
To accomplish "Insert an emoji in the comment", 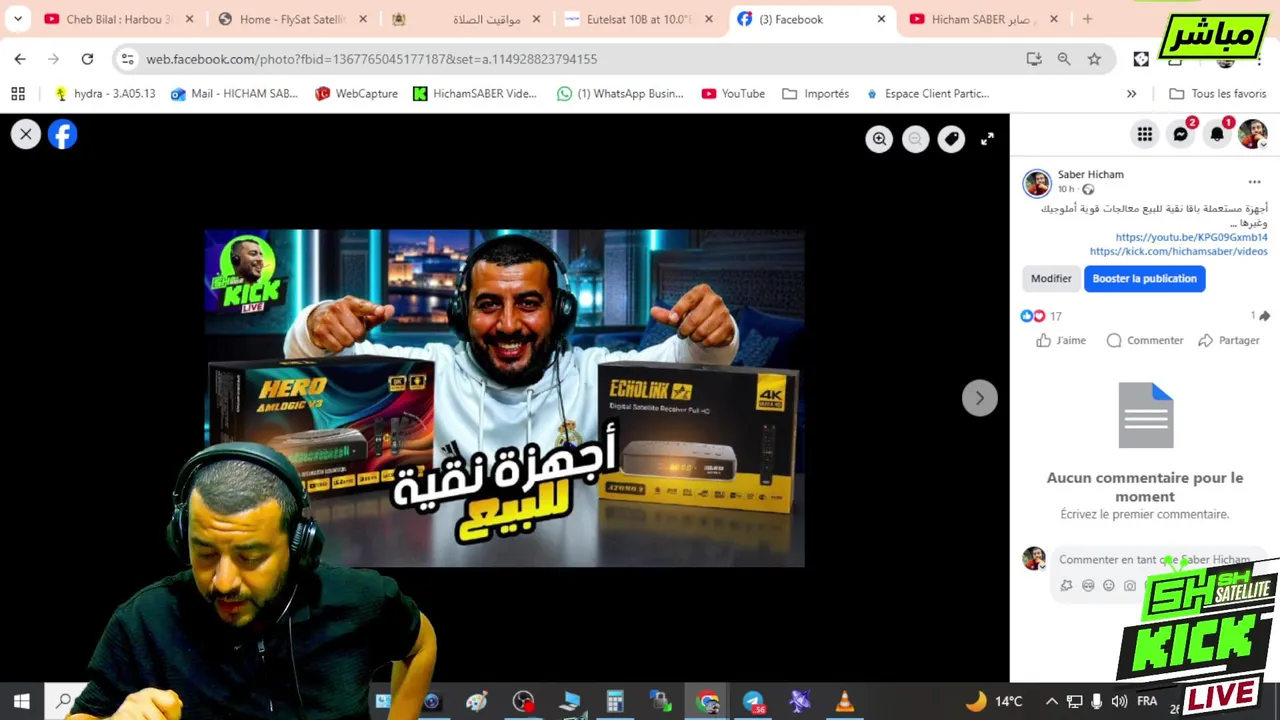I will (1108, 586).
